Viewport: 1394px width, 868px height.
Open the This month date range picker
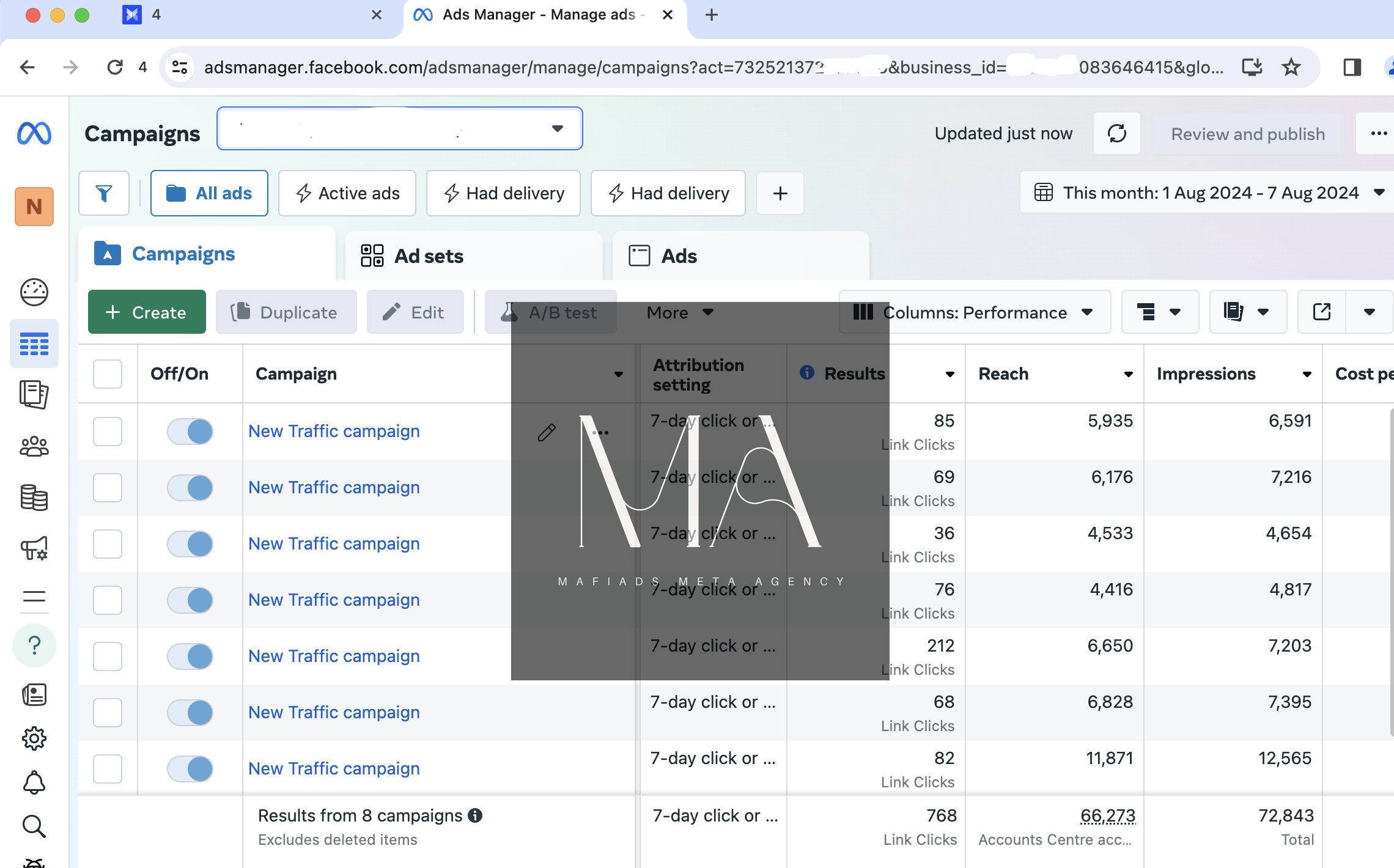(1208, 193)
